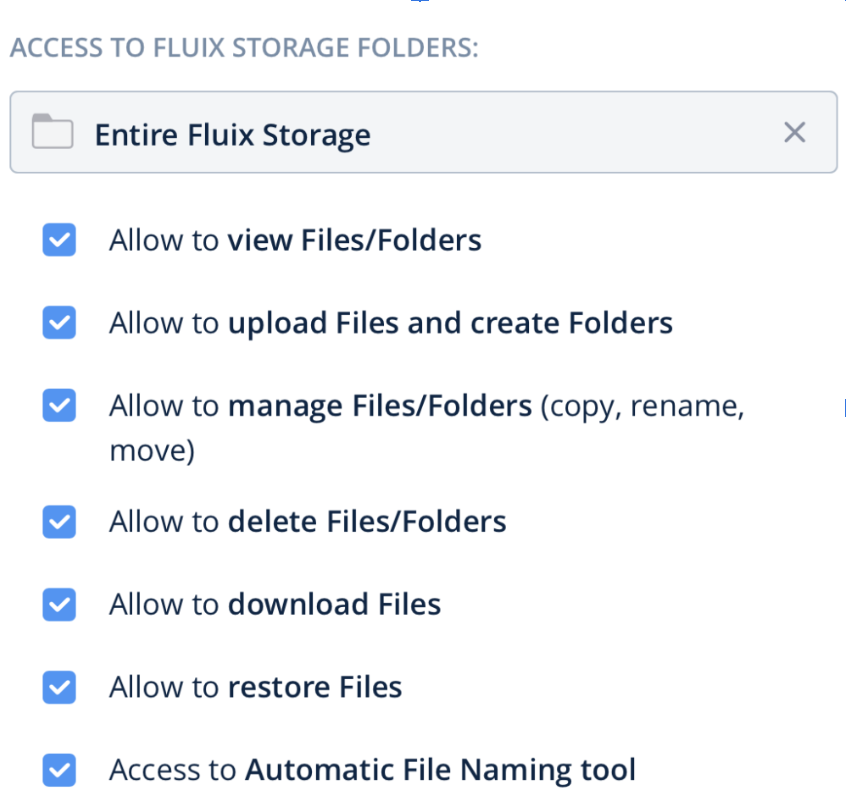Disable the Automatic File Naming tool checkbox
The height and width of the screenshot is (812, 846).
pyautogui.click(x=59, y=769)
